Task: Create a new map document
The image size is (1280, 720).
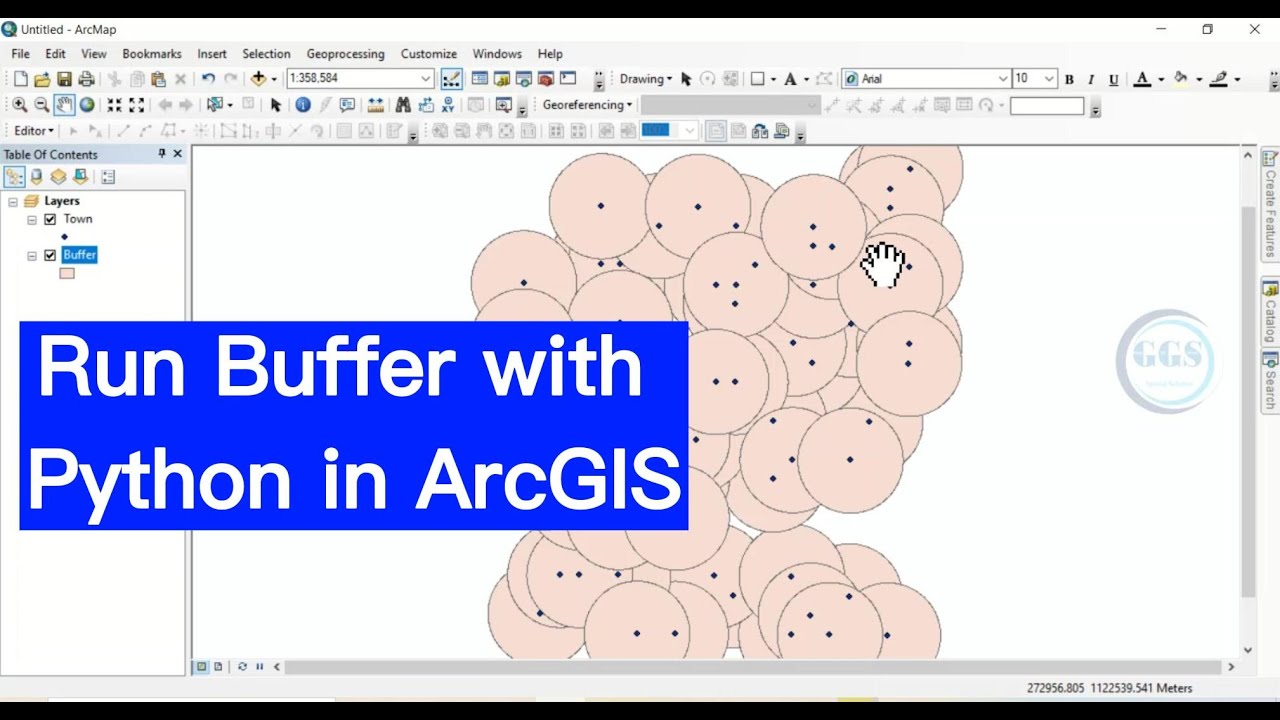Action: point(20,79)
